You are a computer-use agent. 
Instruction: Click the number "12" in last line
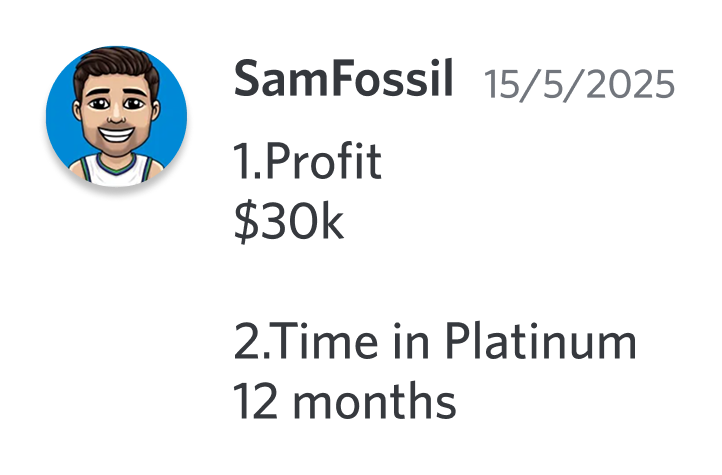click(256, 401)
